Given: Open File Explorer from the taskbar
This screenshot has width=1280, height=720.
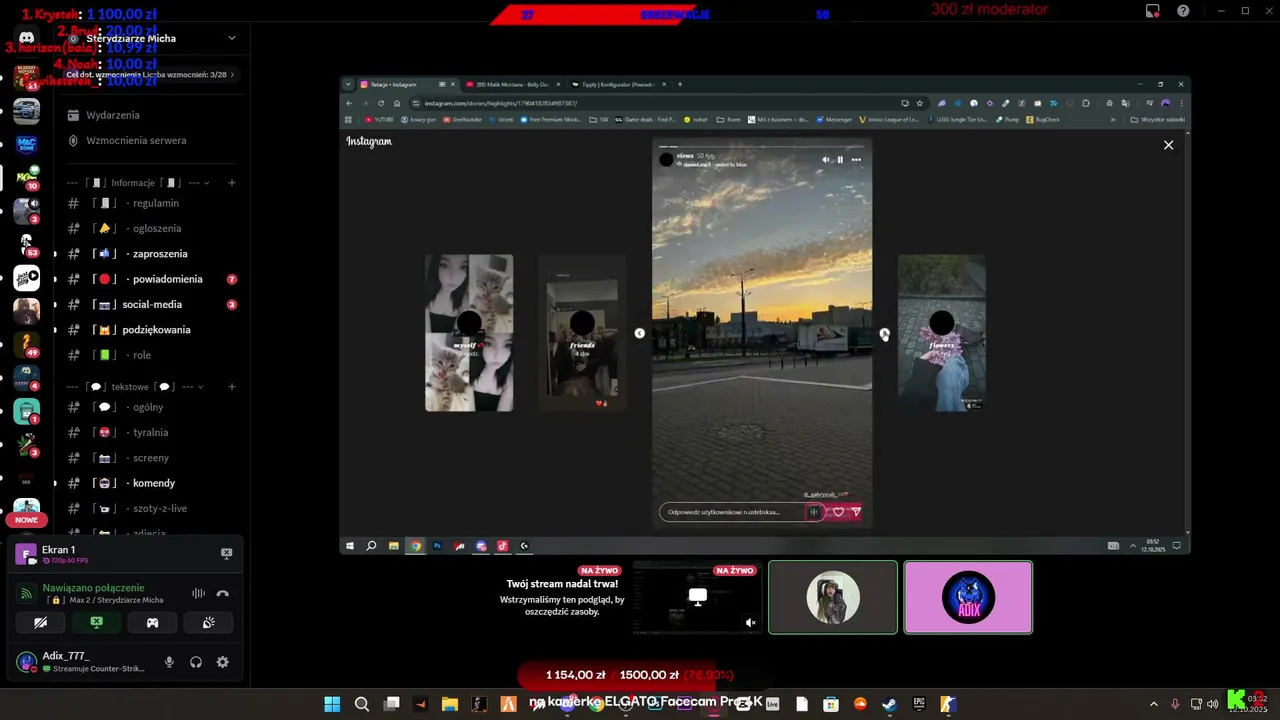Looking at the screenshot, I should coord(450,704).
